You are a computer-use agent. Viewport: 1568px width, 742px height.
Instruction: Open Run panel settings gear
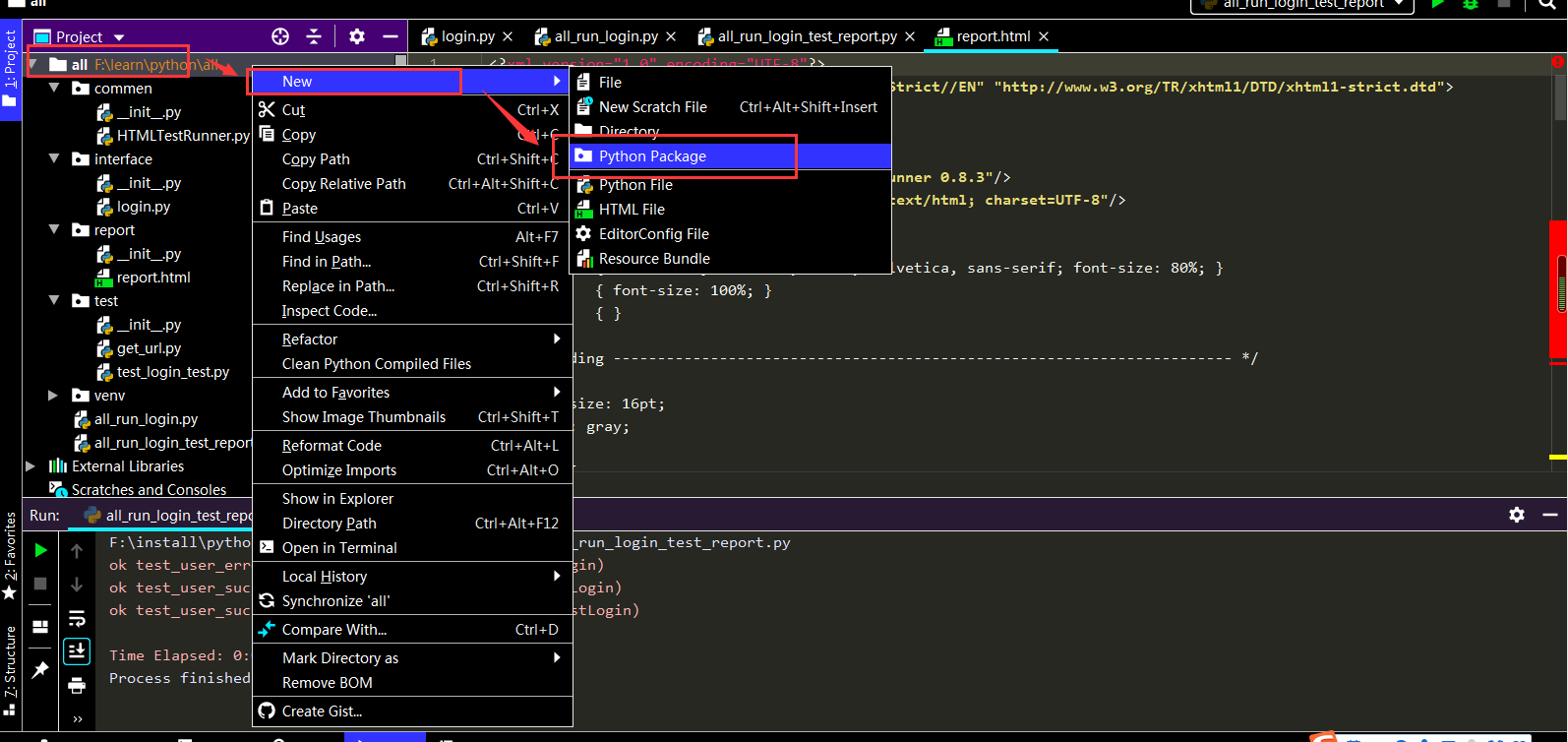(x=1517, y=515)
